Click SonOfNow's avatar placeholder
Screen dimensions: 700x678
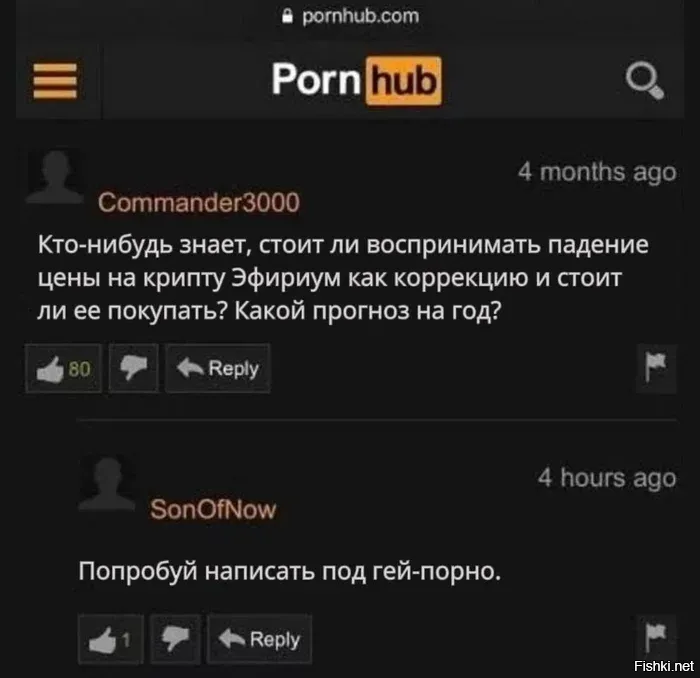coord(107,483)
